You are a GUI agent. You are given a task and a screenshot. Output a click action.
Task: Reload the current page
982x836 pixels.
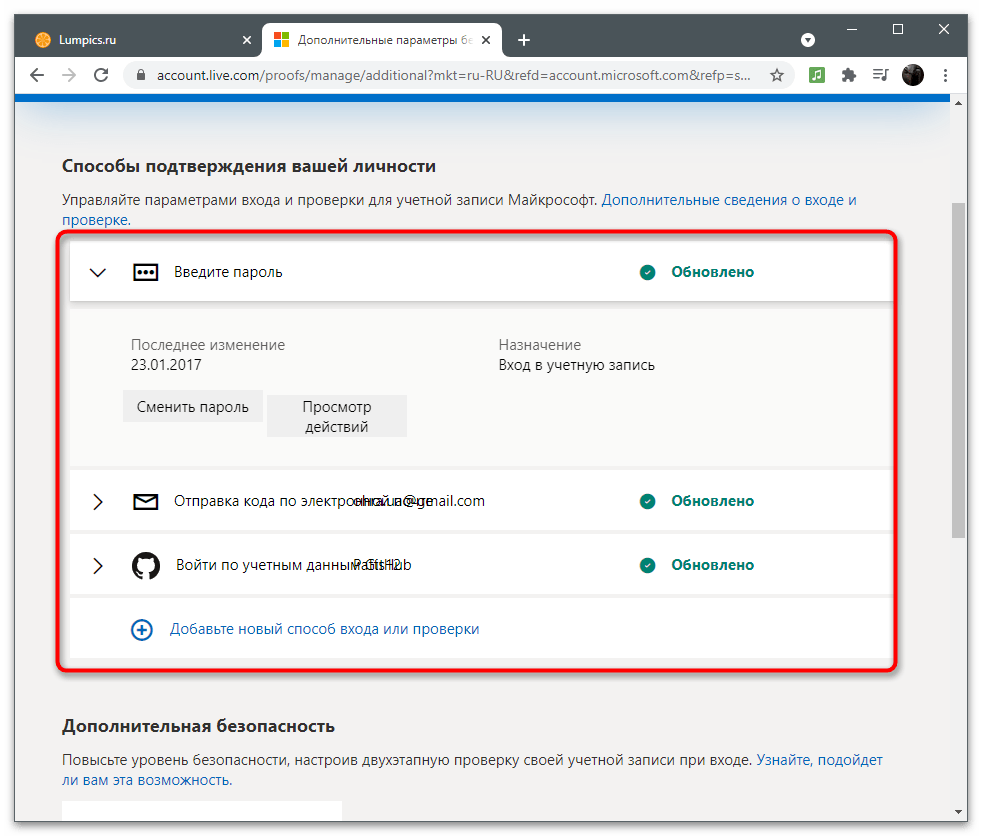point(101,75)
